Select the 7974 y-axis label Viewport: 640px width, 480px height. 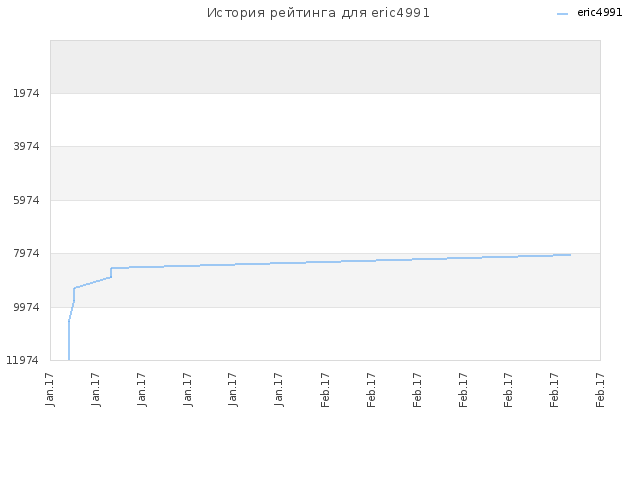coord(27,253)
